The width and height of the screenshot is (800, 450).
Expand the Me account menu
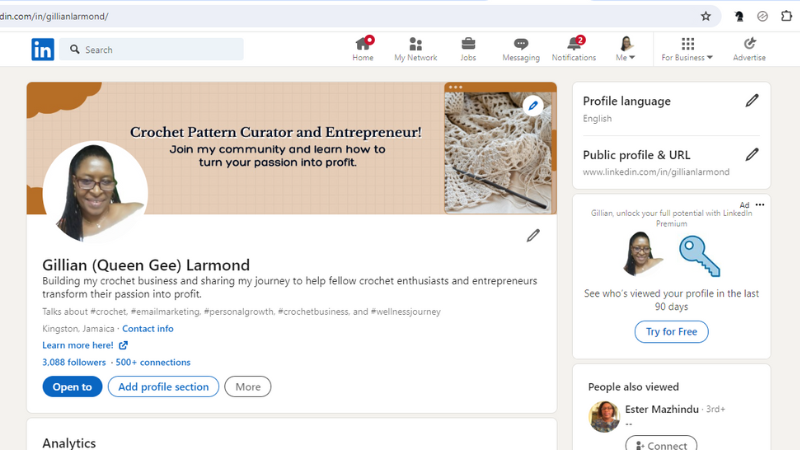click(626, 49)
